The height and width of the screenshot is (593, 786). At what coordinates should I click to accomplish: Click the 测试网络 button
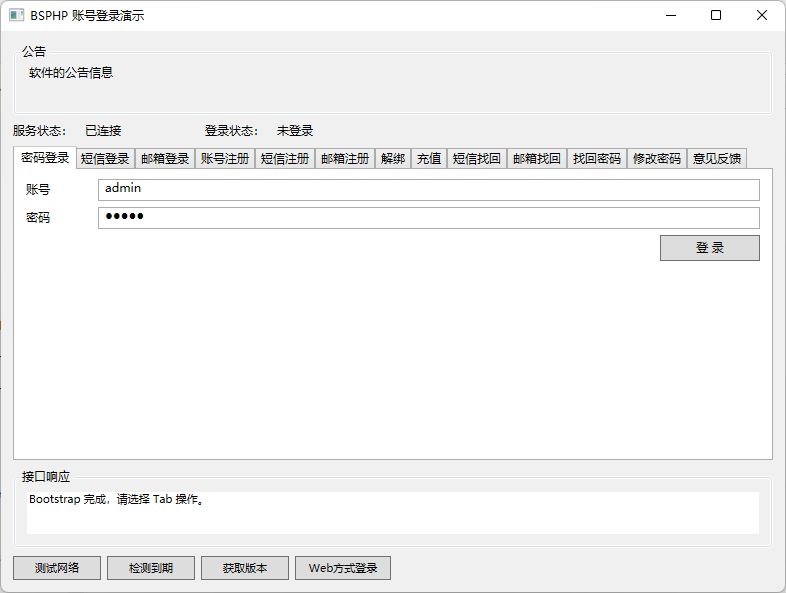point(57,568)
